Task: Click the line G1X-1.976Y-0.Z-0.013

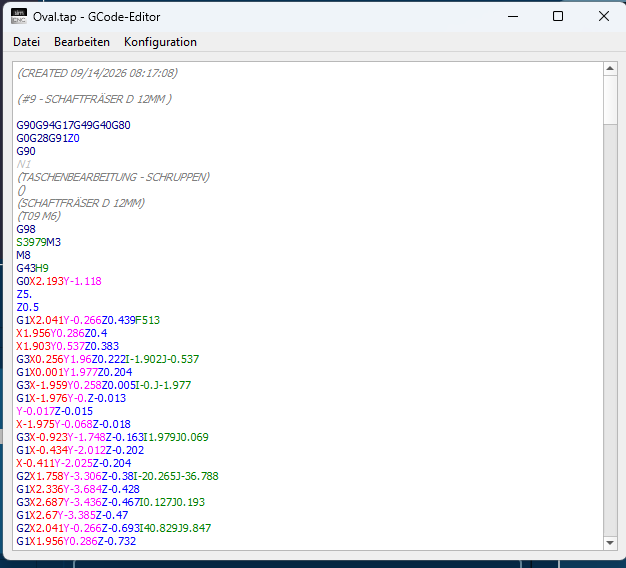Action: tap(71, 398)
